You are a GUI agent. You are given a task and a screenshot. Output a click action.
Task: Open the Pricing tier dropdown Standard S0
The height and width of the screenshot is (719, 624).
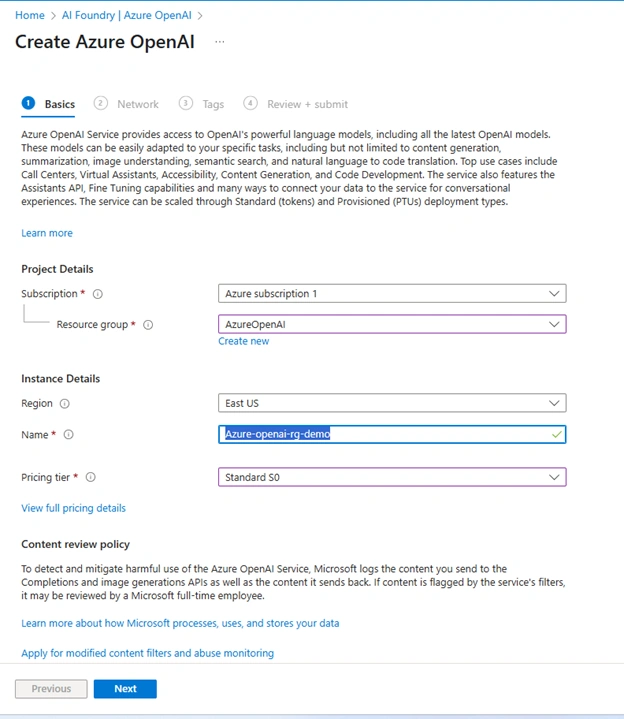click(x=392, y=477)
